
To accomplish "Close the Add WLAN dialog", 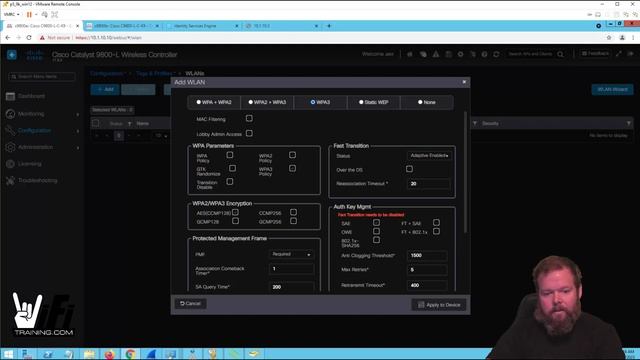I will [464, 82].
